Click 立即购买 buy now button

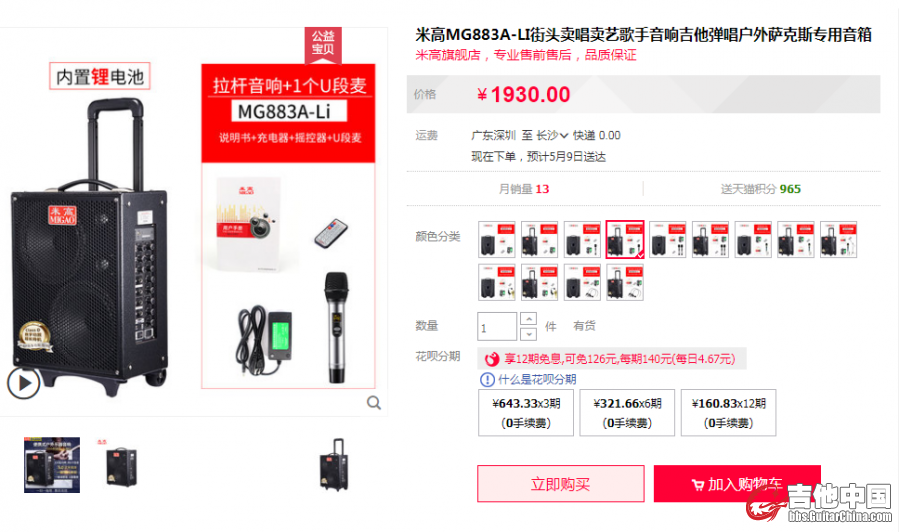click(x=561, y=484)
